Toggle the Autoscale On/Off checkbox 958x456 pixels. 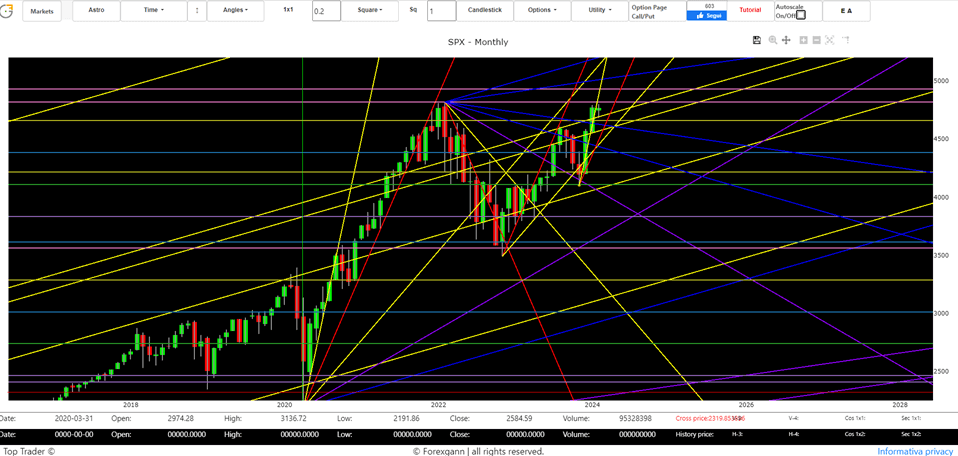point(800,15)
